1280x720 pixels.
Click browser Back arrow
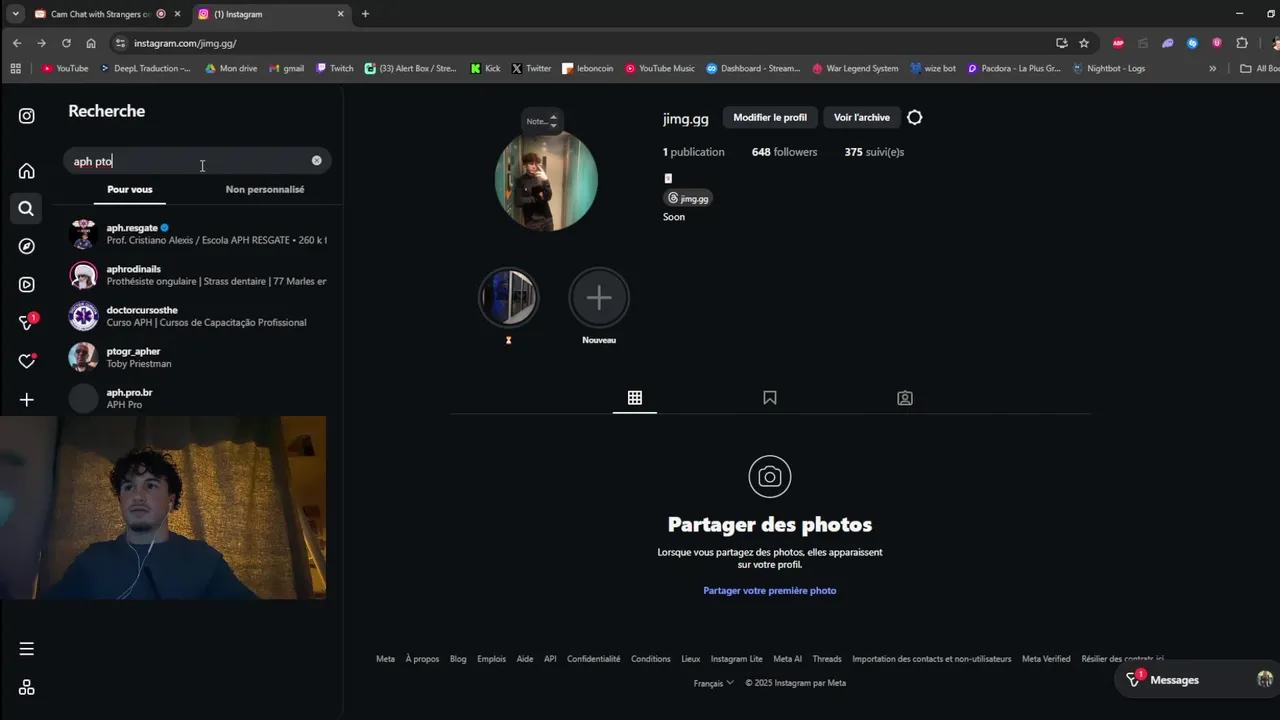pos(17,43)
